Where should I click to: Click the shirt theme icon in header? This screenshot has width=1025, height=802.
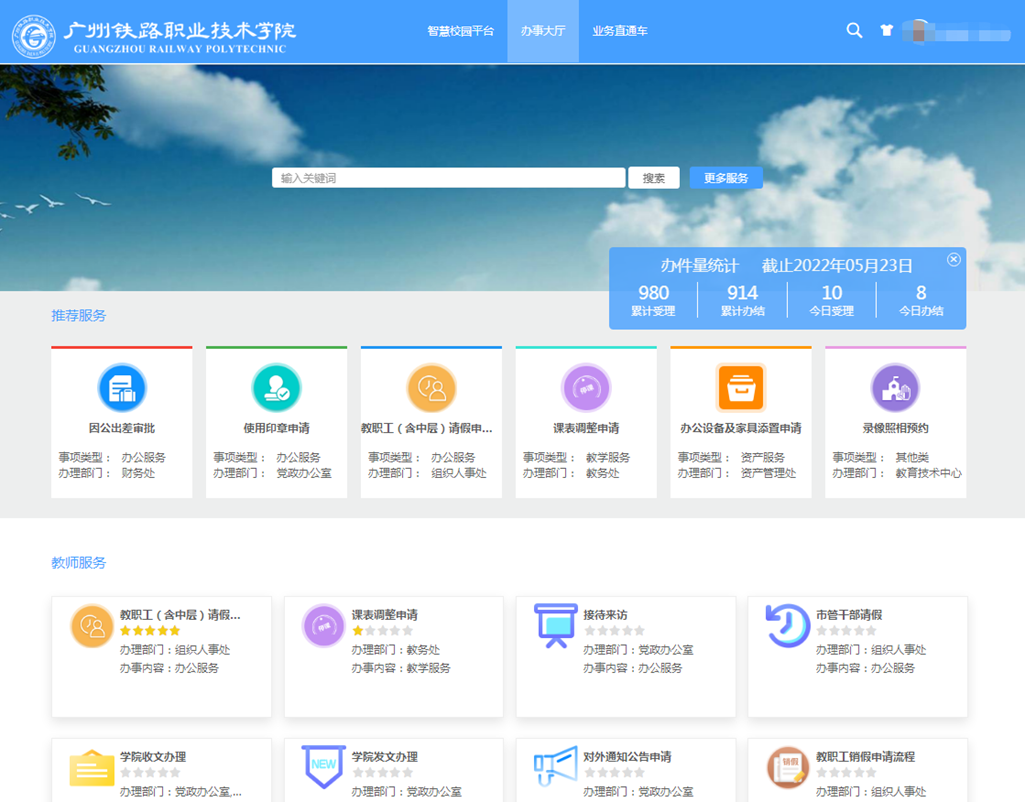tap(886, 31)
